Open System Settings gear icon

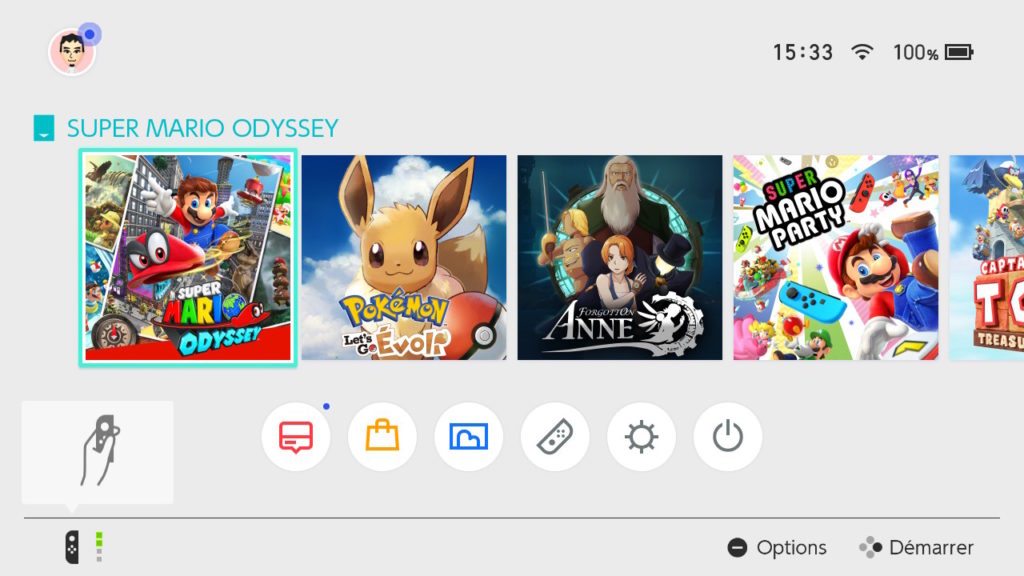(x=641, y=437)
